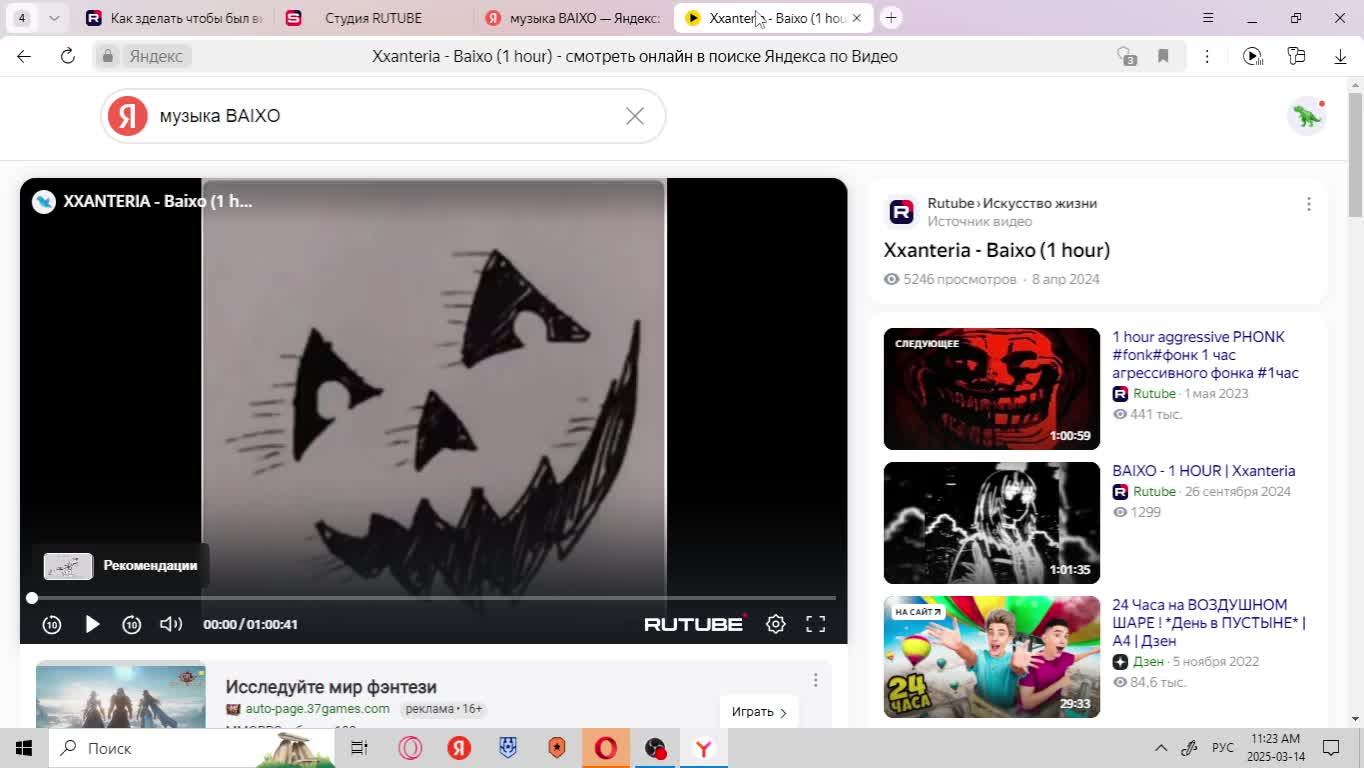The width and height of the screenshot is (1364, 768).
Task: Expand the tab list dropdown arrow
Action: [x=54, y=18]
